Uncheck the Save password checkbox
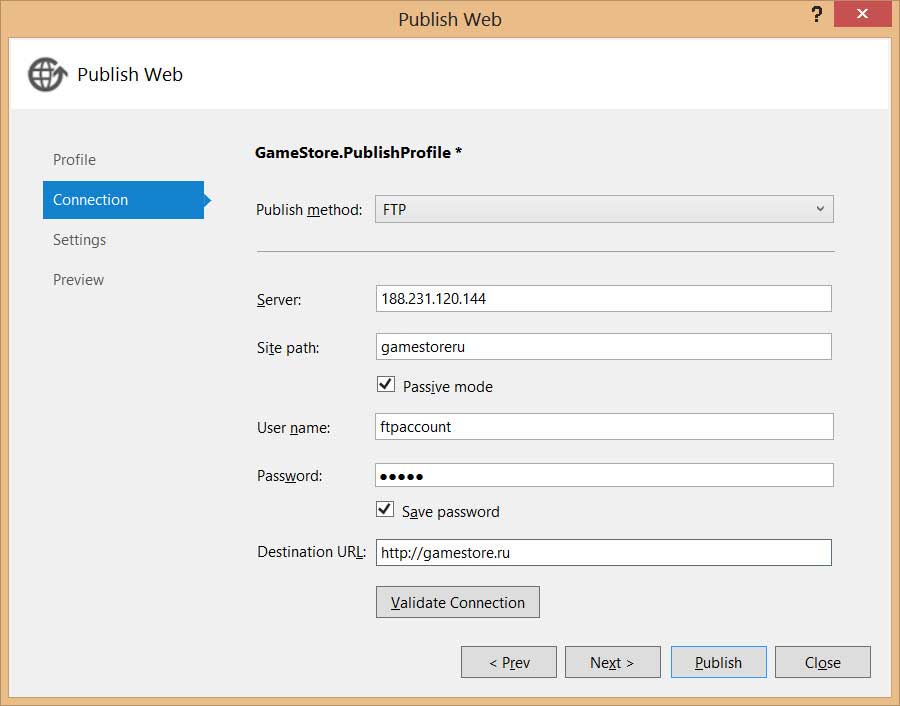Image resolution: width=900 pixels, height=706 pixels. point(385,509)
